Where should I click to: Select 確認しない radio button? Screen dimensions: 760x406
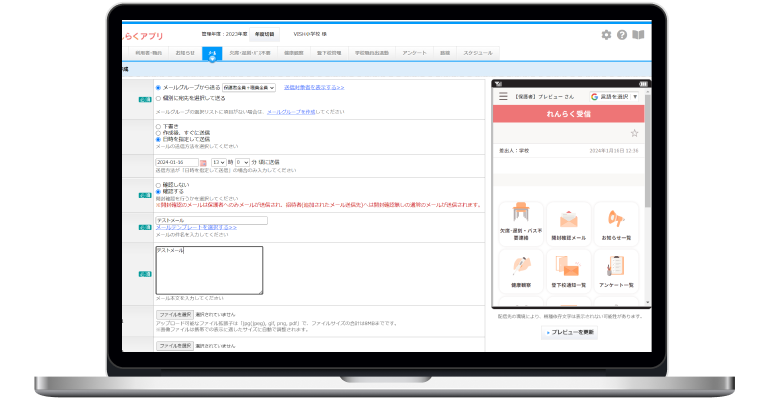[x=158, y=185]
